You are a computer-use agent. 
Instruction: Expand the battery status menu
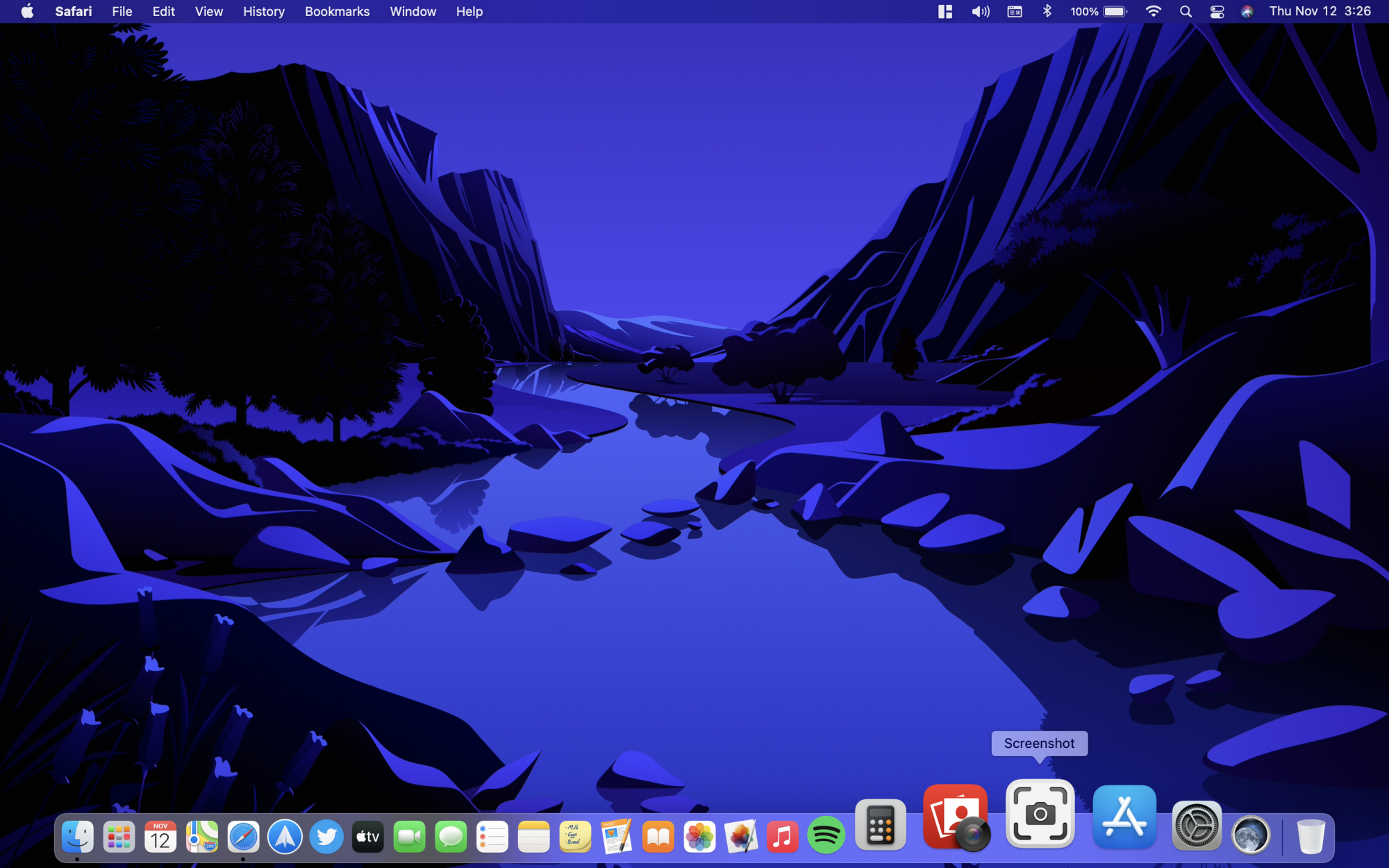[1098, 12]
